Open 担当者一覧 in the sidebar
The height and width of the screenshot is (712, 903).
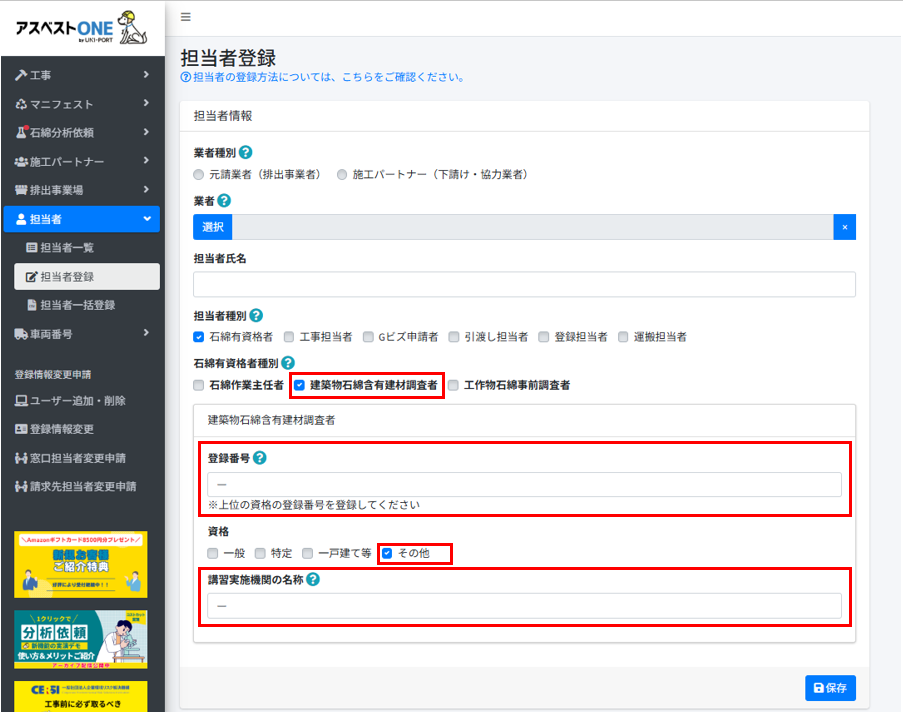click(67, 247)
